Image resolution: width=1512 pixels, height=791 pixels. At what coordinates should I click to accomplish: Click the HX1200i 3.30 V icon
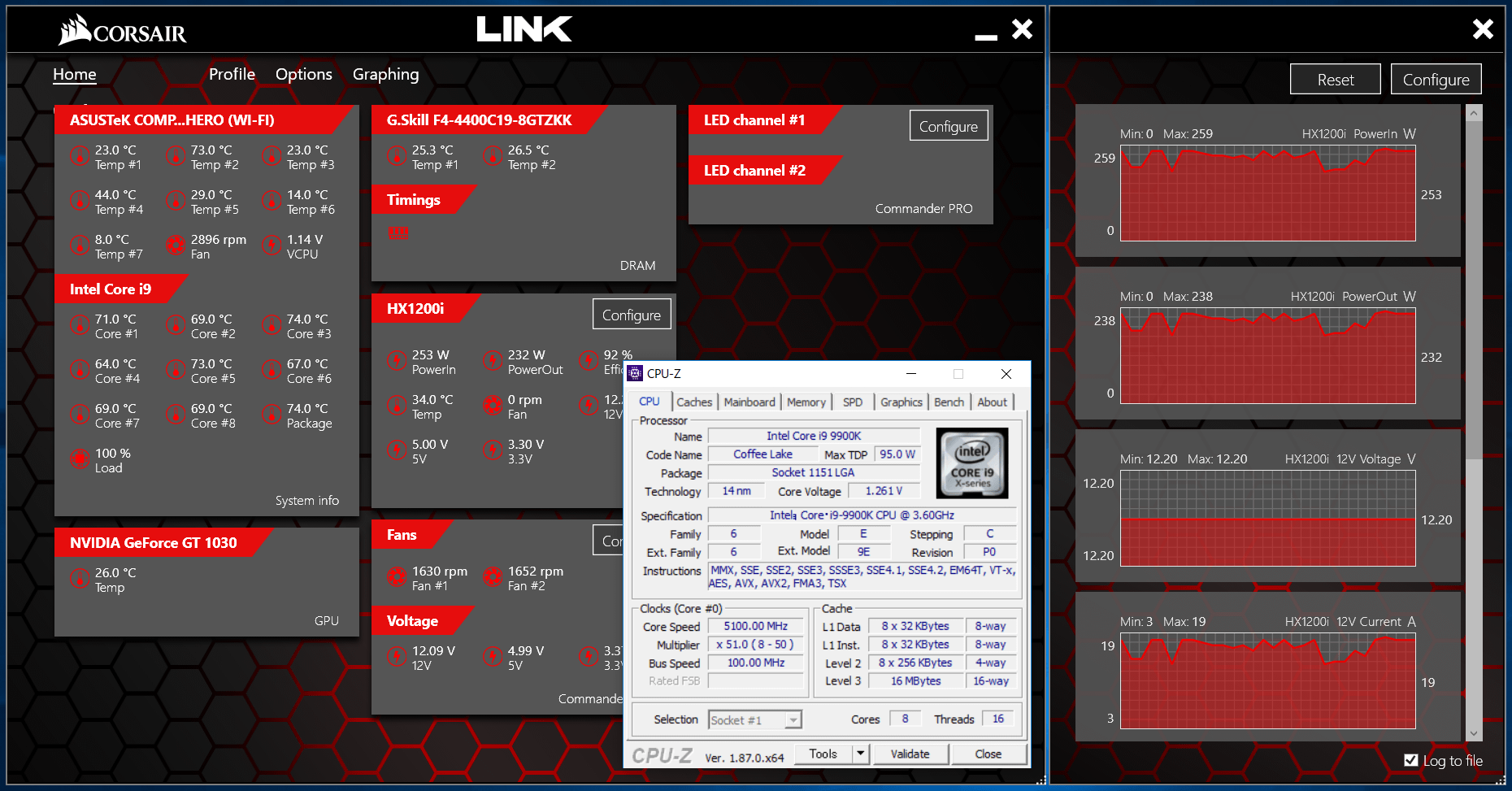pos(492,450)
